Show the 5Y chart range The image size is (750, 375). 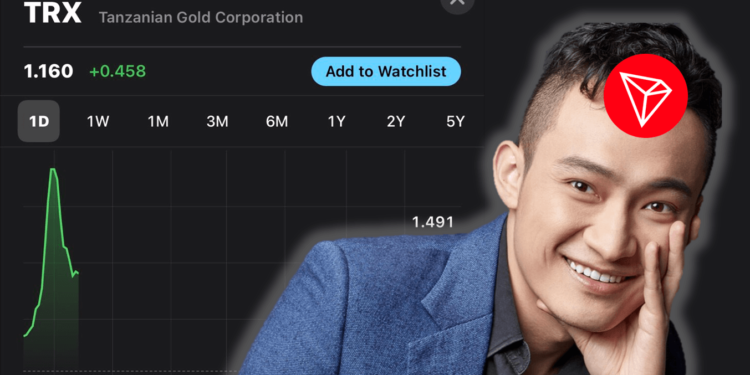455,121
